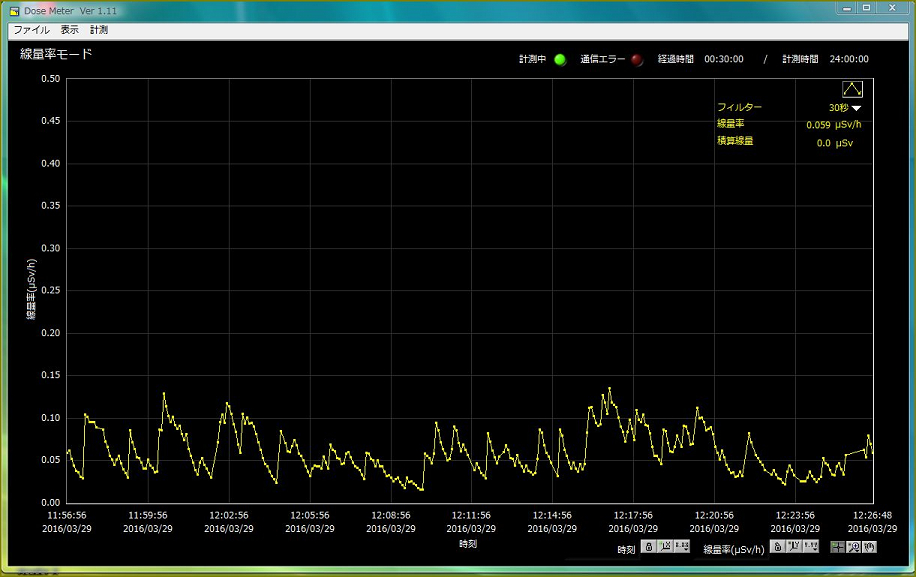The image size is (916, 577).
Task: Select the graph zoom magnifier tool
Action: tap(854, 547)
